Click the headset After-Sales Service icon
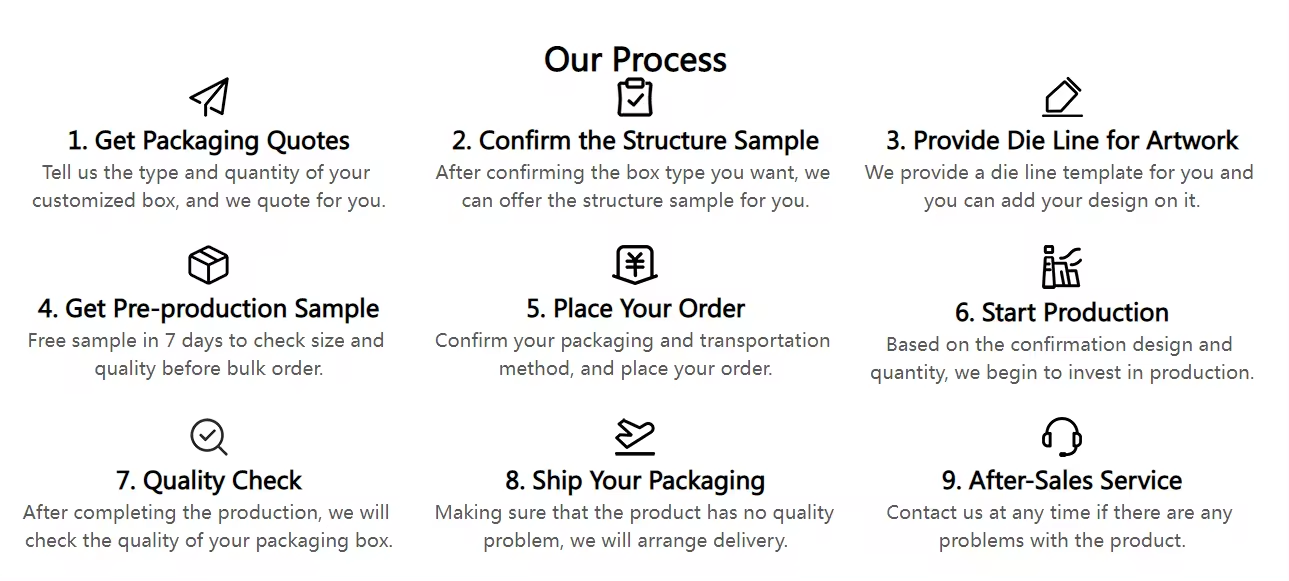Image resolution: width=1289 pixels, height=581 pixels. coord(1061,437)
